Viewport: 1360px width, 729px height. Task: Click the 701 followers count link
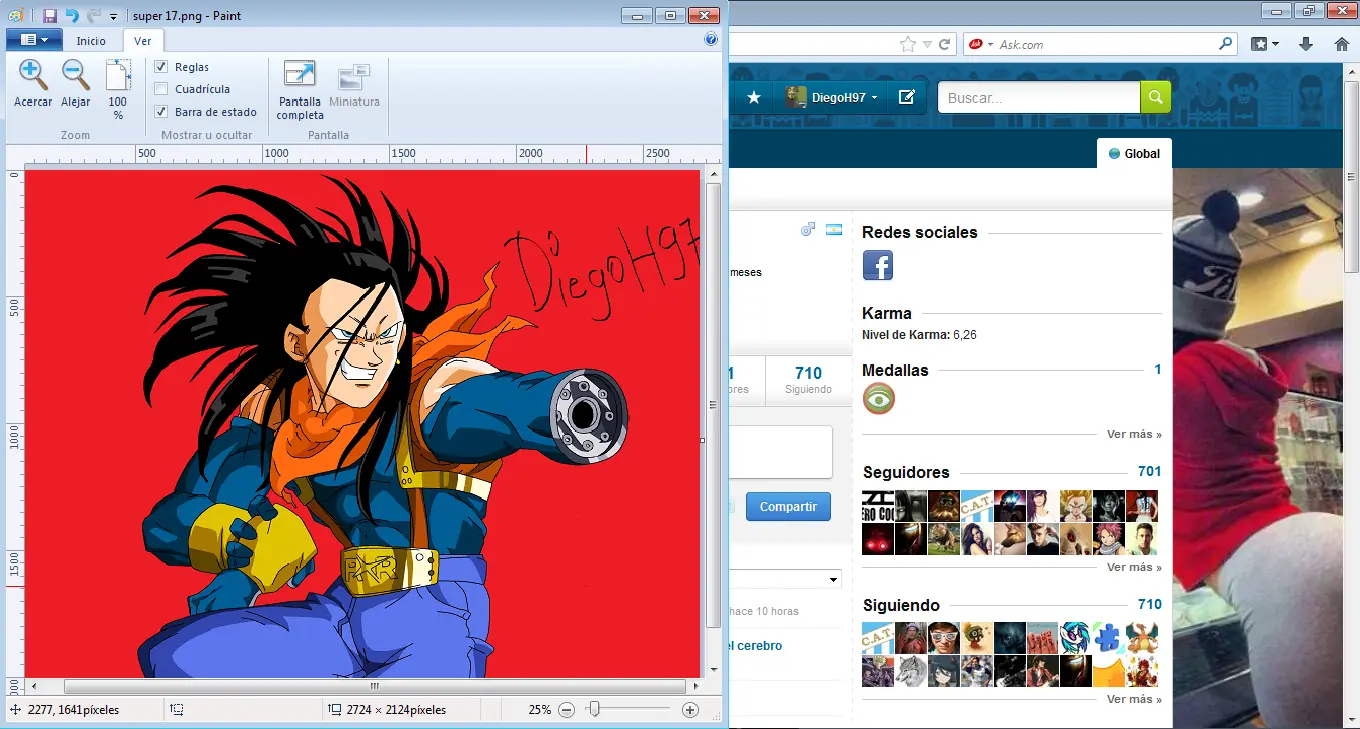tap(1150, 471)
